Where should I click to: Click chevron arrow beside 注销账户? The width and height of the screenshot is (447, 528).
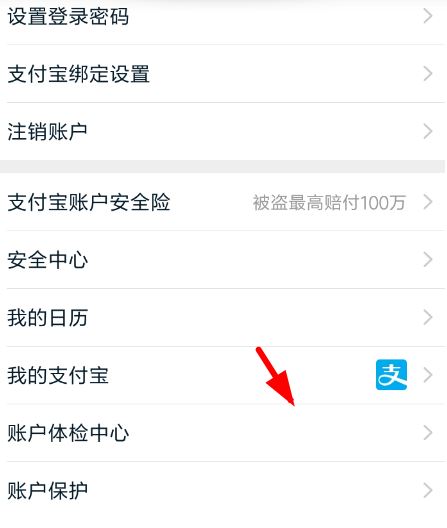coord(428,131)
